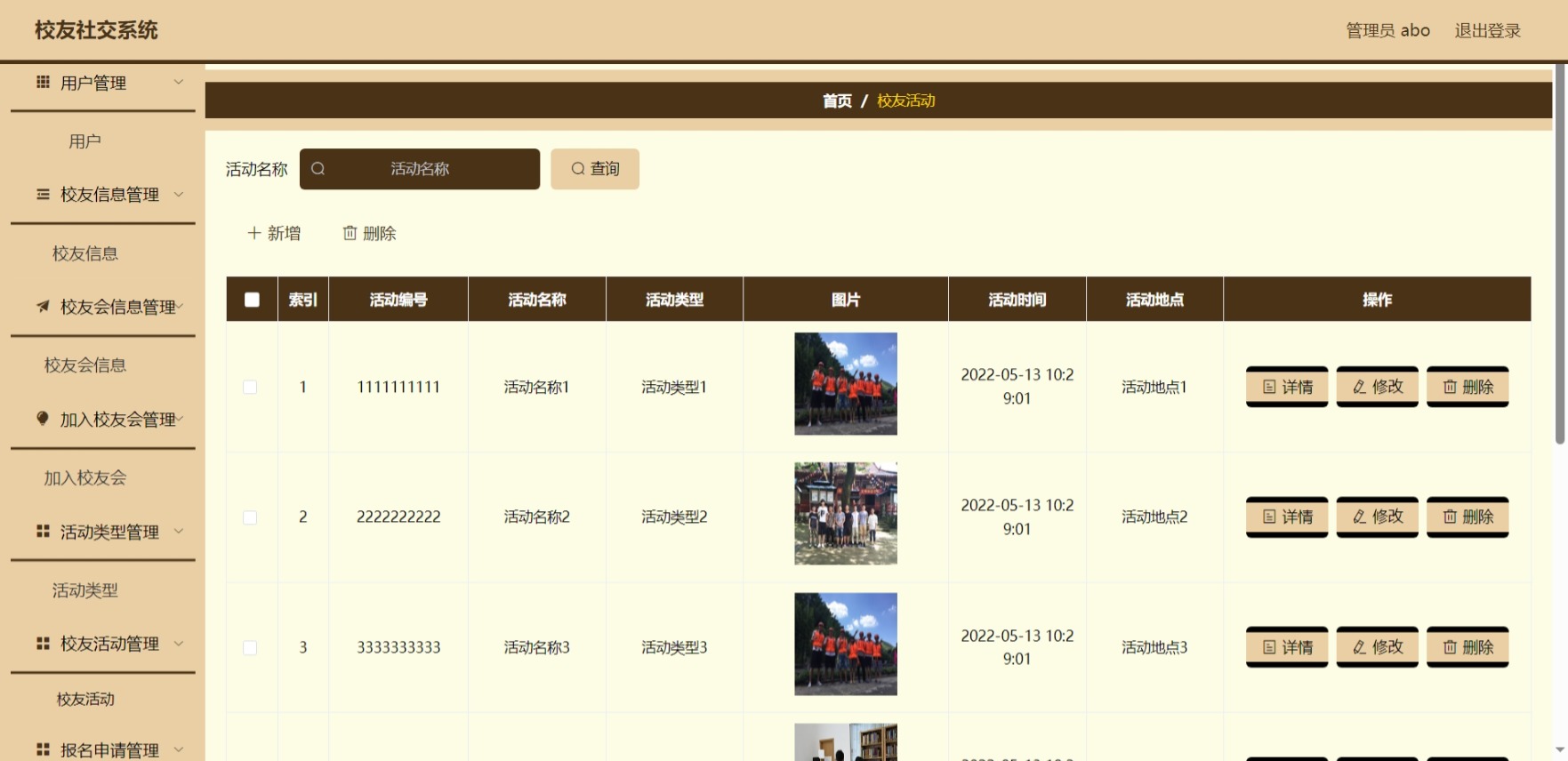Screen dimensions: 1568x761
Task: Click the cell 活动地点1
Action: 1154,387
